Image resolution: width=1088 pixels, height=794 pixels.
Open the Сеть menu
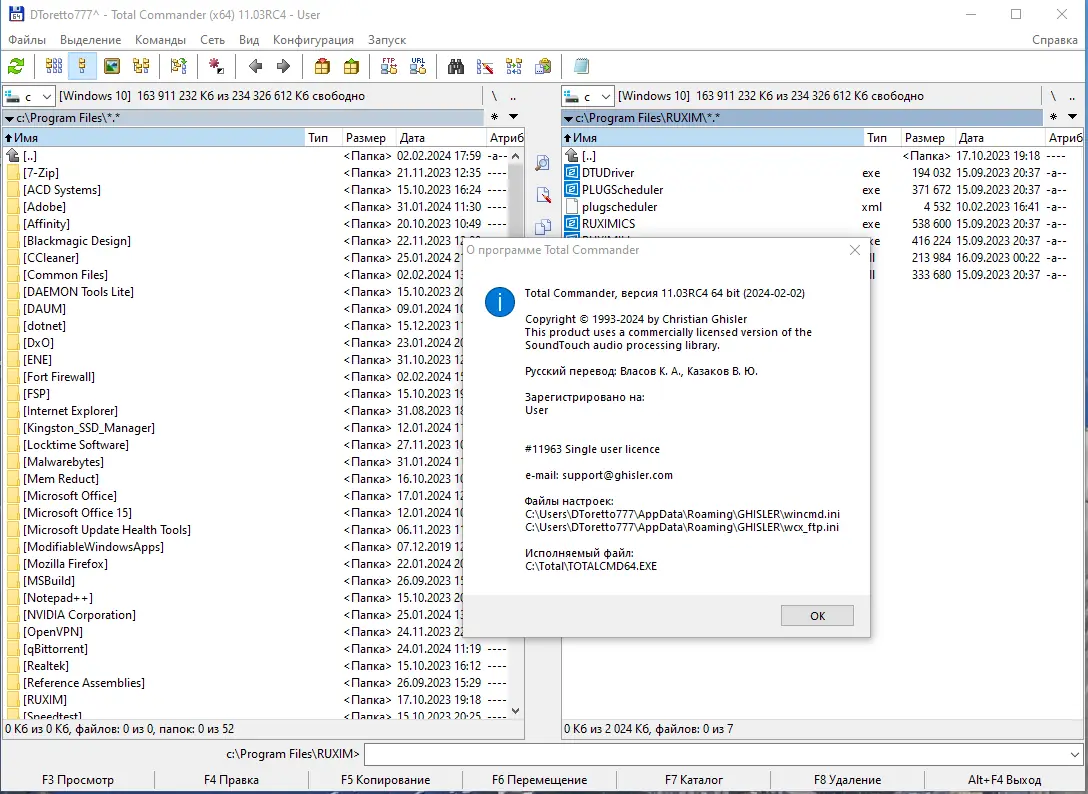[212, 40]
